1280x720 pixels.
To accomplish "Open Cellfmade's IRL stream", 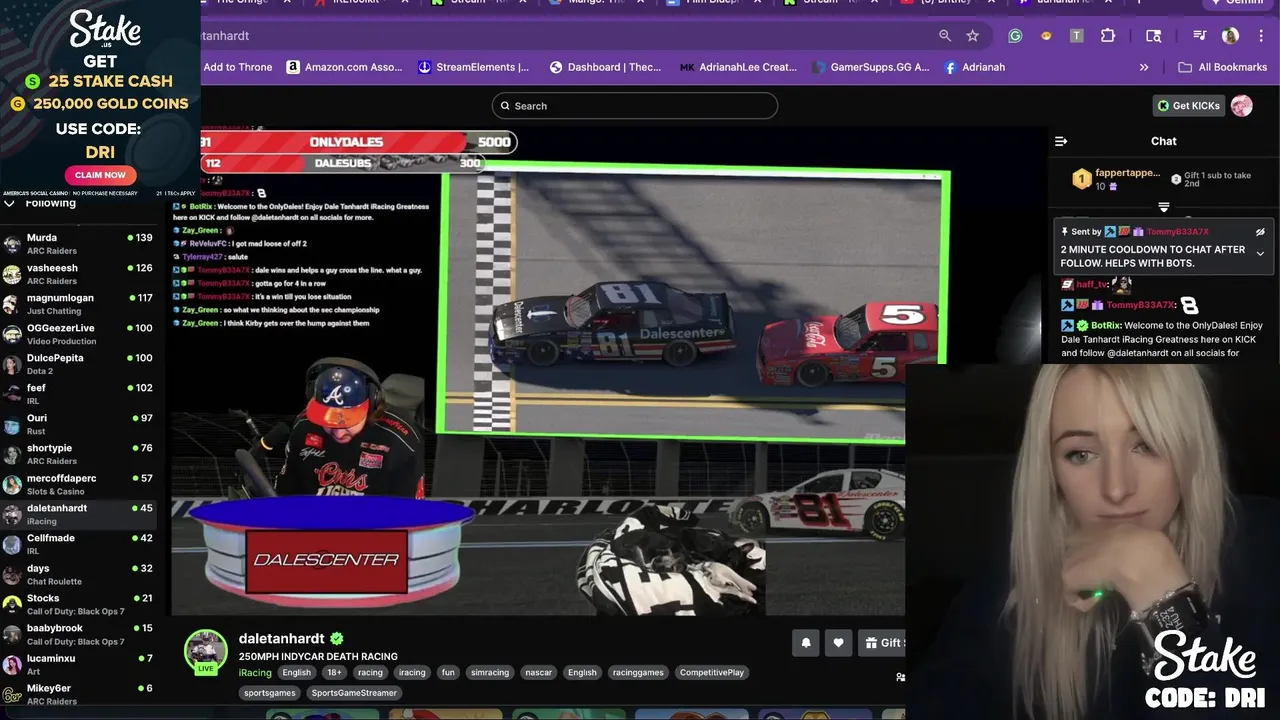I will pyautogui.click(x=77, y=544).
